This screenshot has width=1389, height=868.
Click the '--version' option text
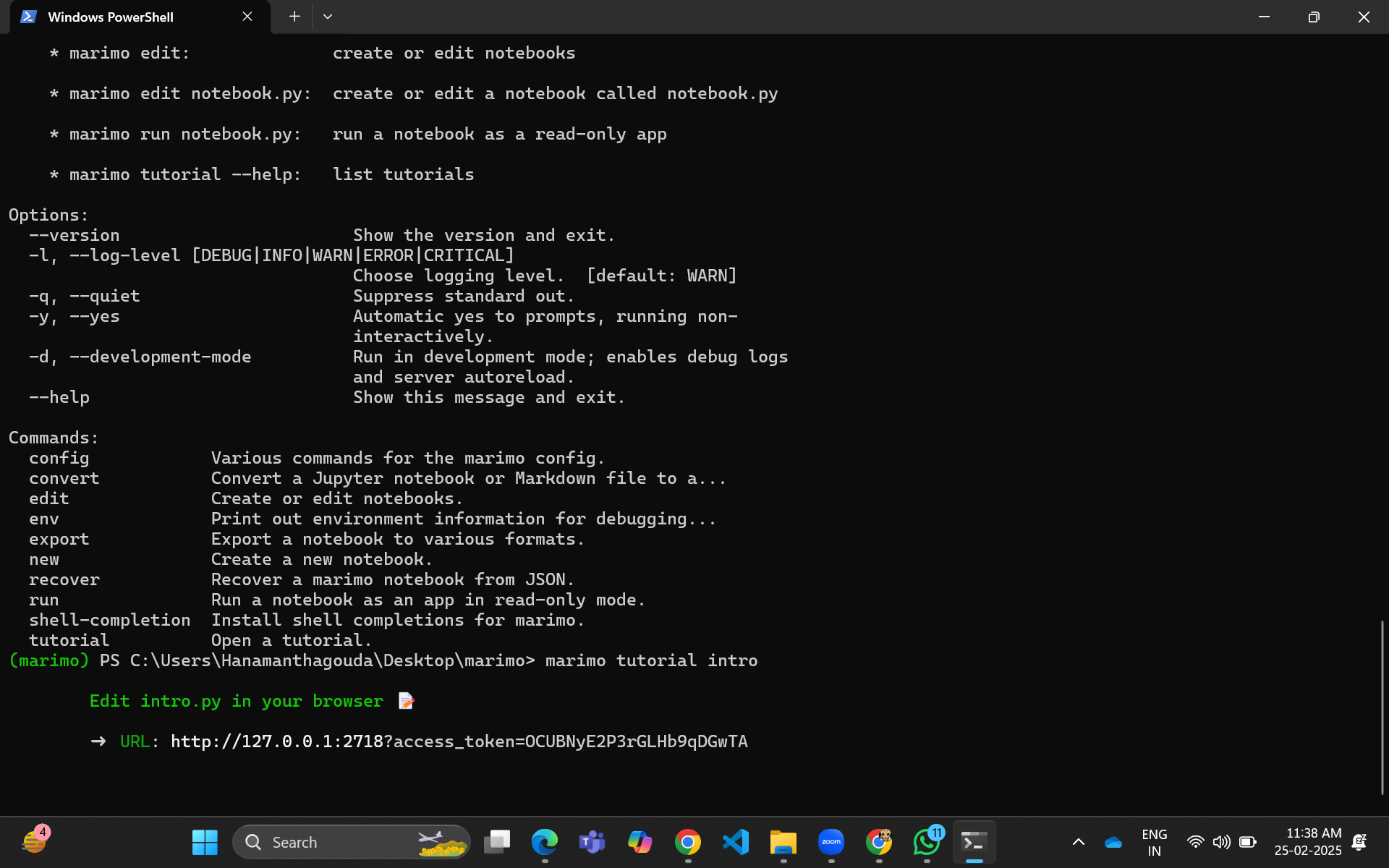(75, 235)
